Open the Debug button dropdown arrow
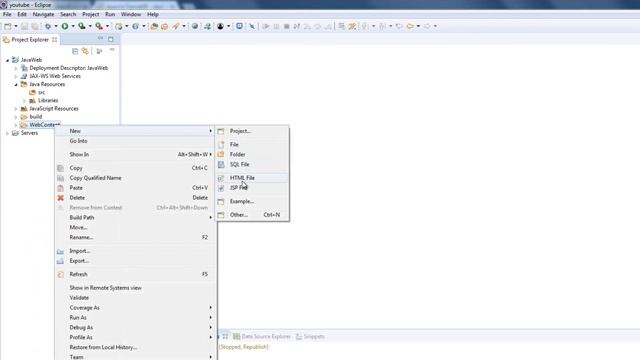This screenshot has height=360, width=640. (x=56, y=26)
